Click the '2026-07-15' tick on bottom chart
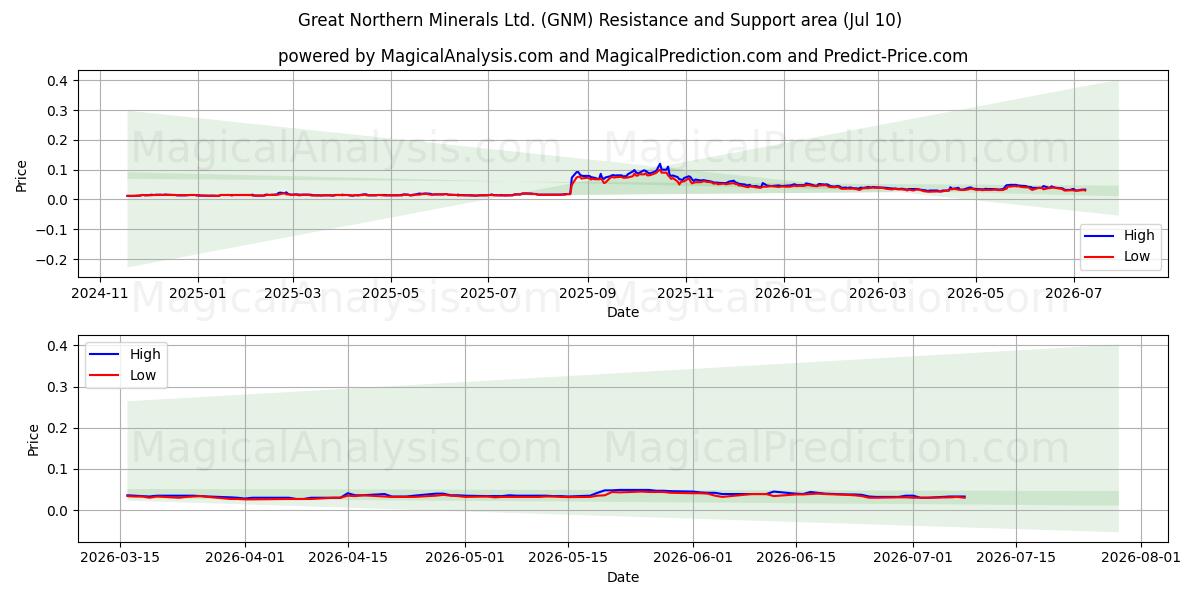Viewport: 1200px width, 600px height. (x=1016, y=559)
